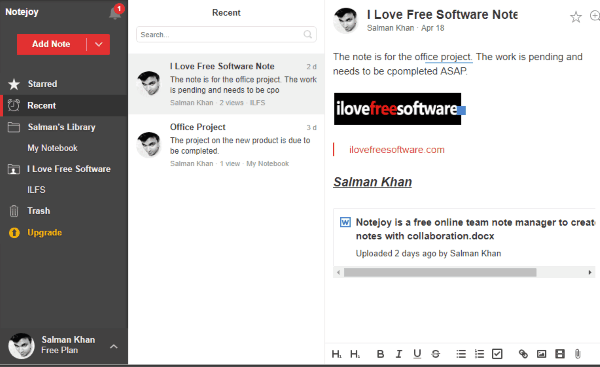Click the horizontal scrollbar under attachment
The width and height of the screenshot is (600, 367).
440,272
